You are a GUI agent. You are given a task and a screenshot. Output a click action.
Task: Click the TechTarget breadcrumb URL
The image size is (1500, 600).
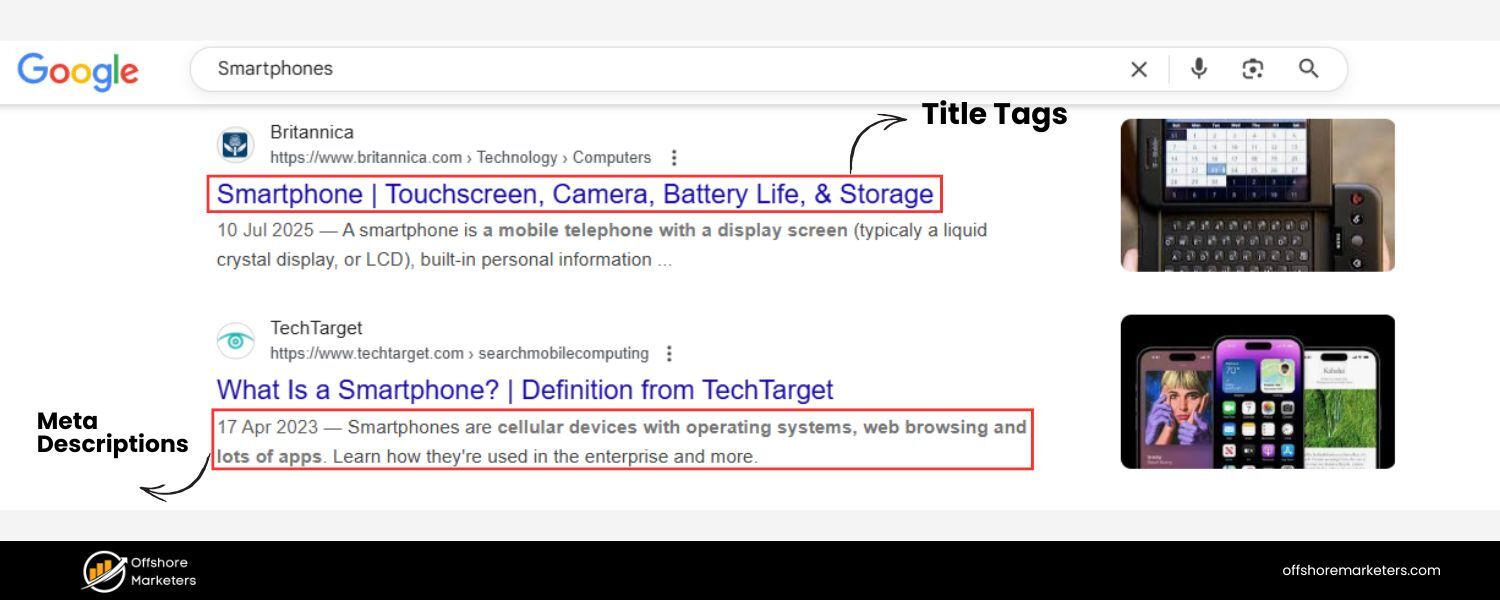[x=459, y=354]
